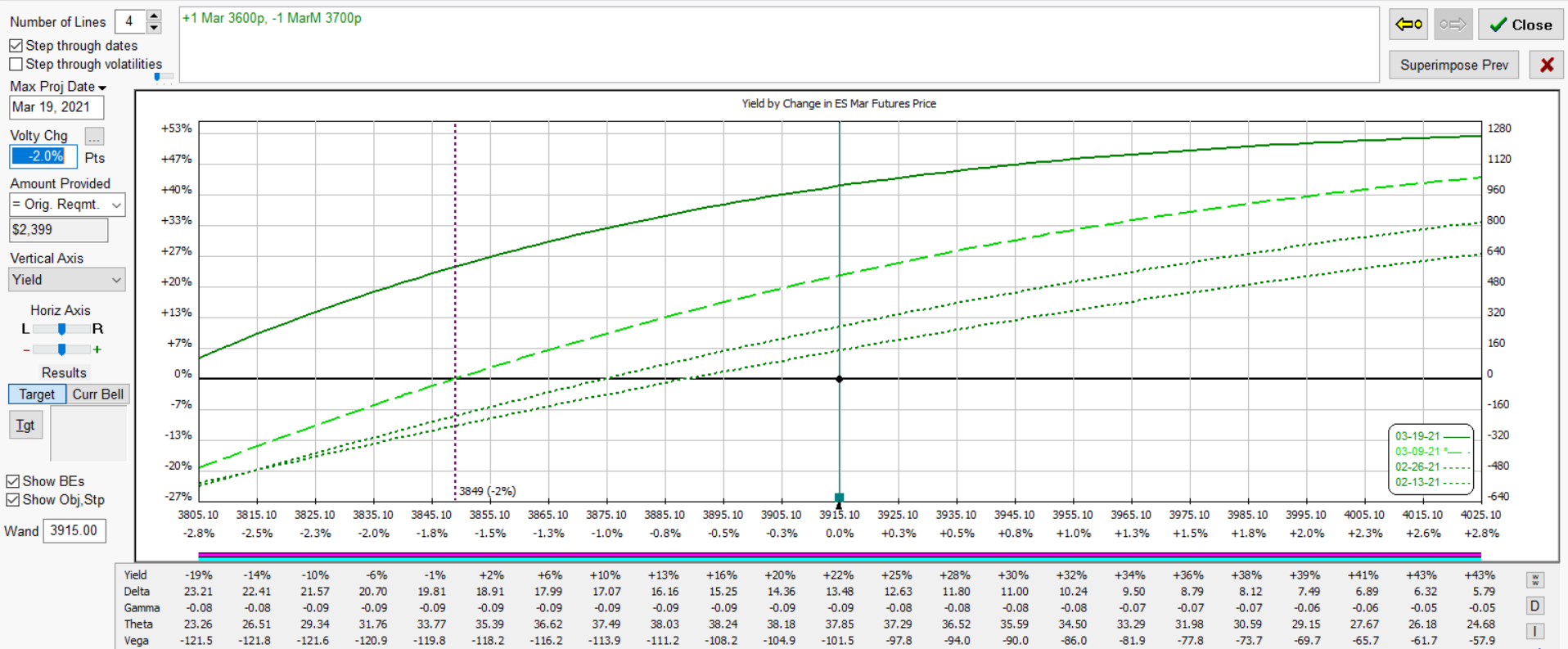The width and height of the screenshot is (1568, 649).
Task: Click the Close button with green checkmark
Action: (x=1521, y=25)
